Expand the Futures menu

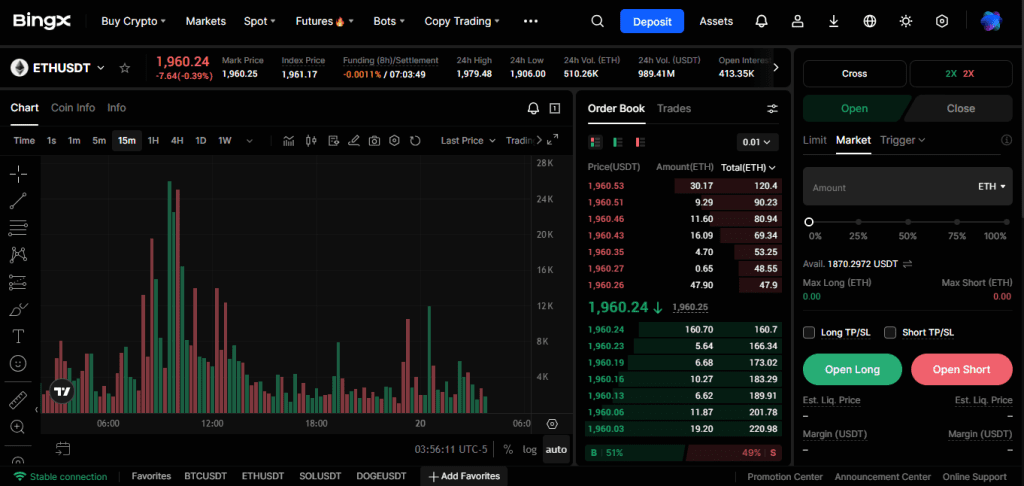[325, 22]
